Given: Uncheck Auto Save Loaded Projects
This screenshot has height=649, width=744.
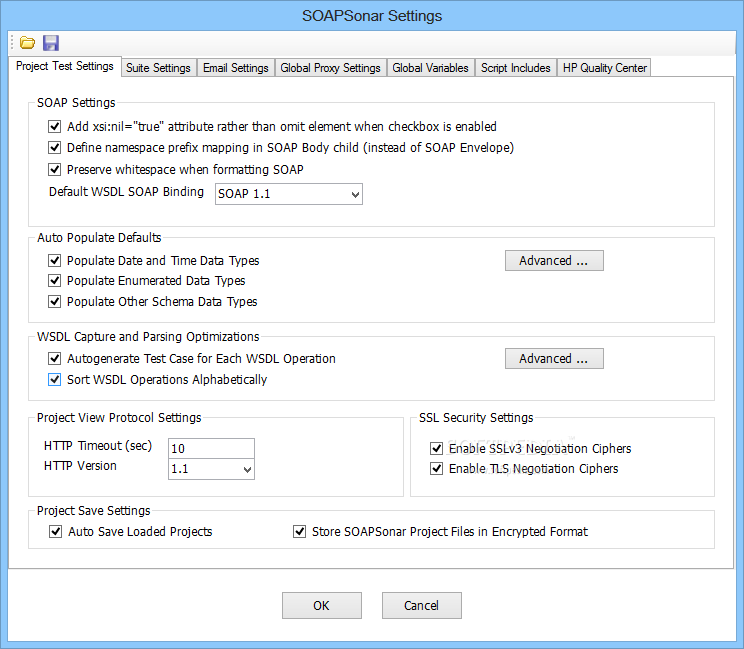Looking at the screenshot, I should [56, 531].
